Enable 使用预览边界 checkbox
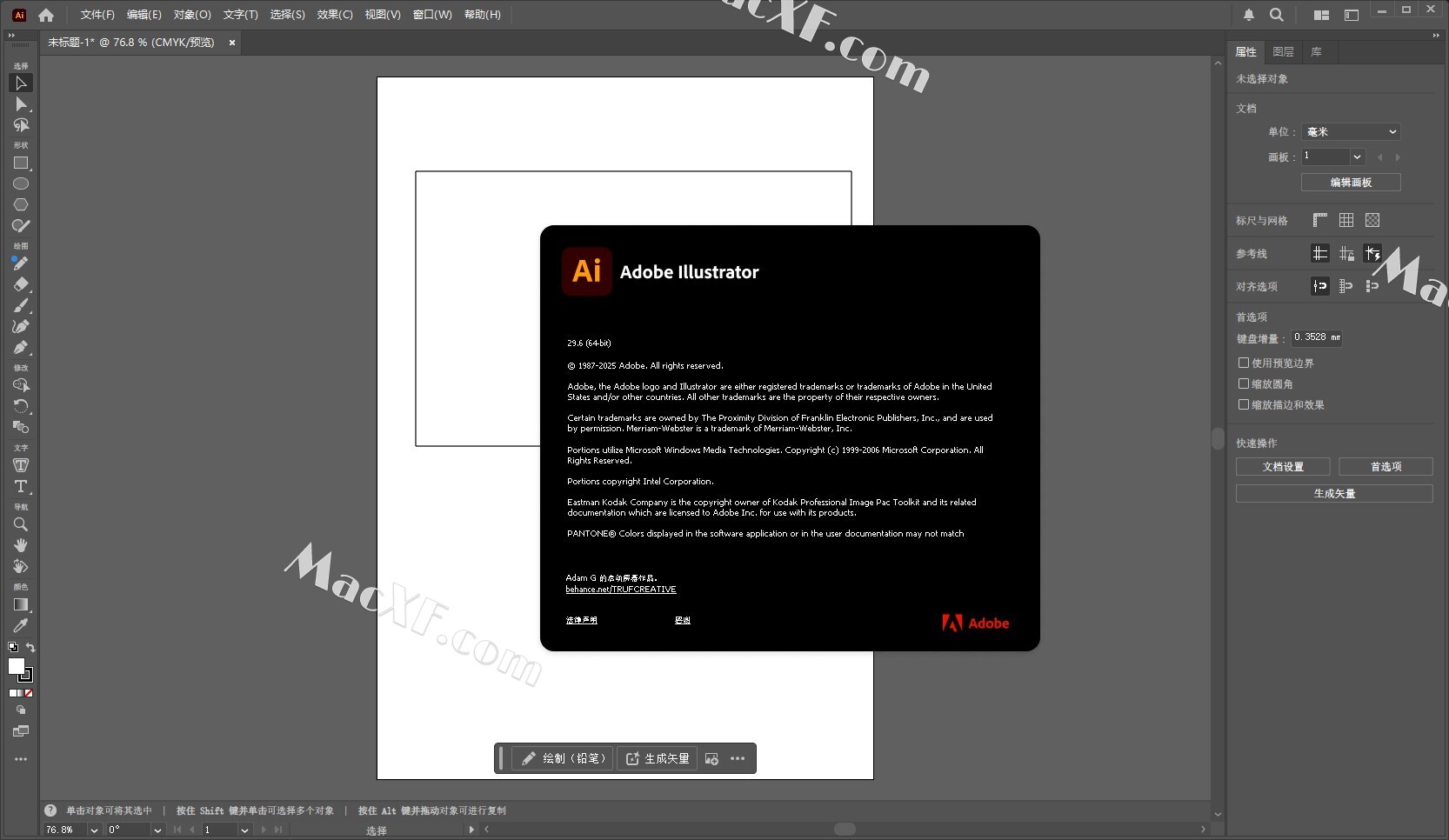The height and width of the screenshot is (840, 1449). (x=1244, y=363)
